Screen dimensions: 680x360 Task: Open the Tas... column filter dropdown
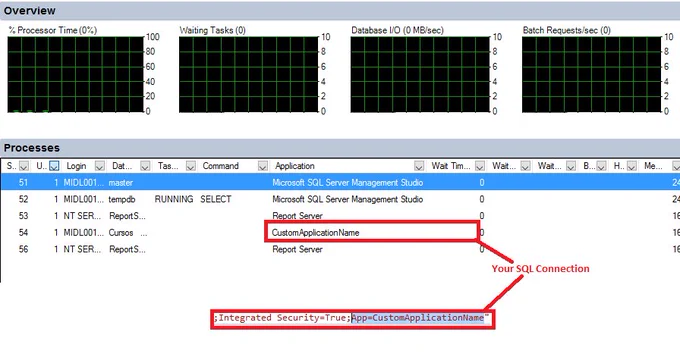[x=190, y=166]
